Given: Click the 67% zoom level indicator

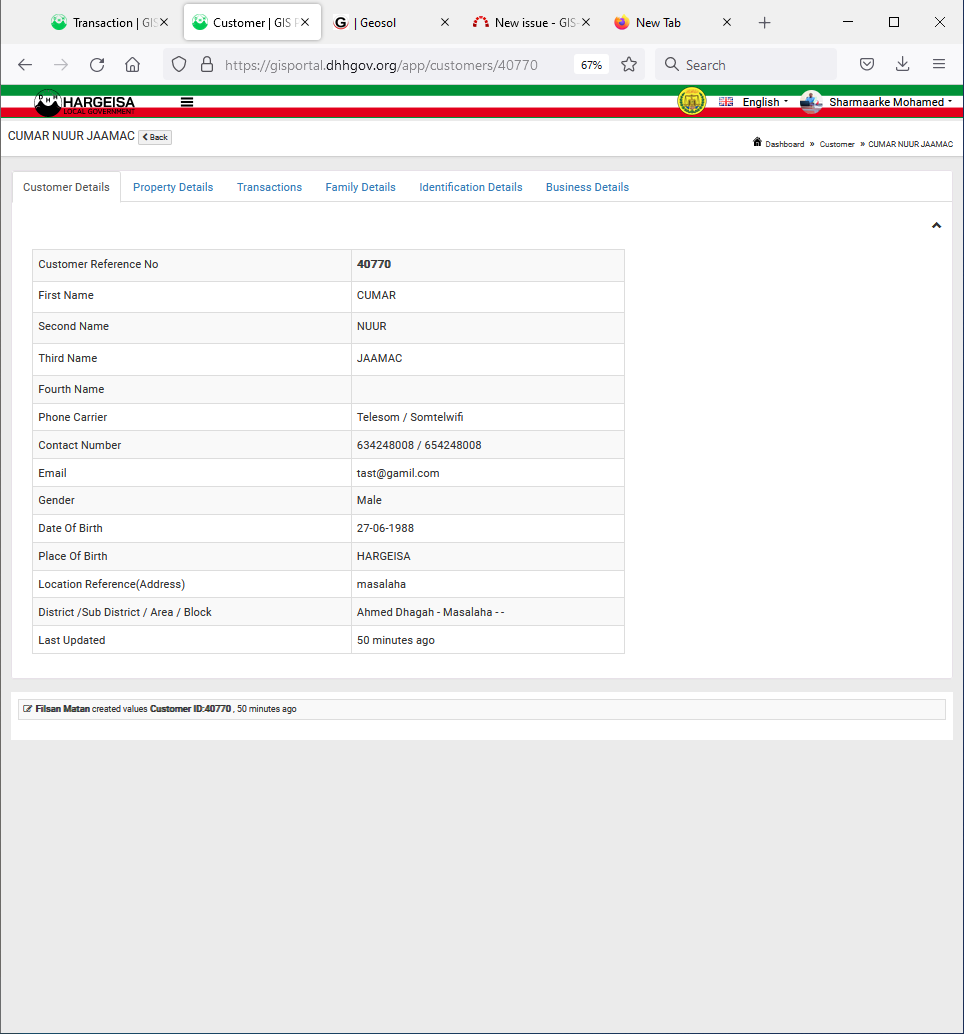Looking at the screenshot, I should click(x=591, y=65).
